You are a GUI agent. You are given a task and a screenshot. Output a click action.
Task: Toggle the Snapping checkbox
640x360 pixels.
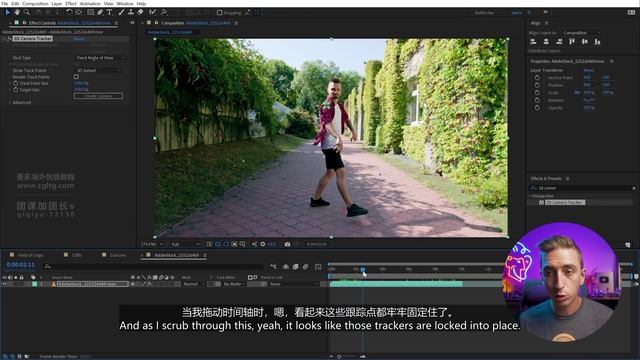pos(220,13)
